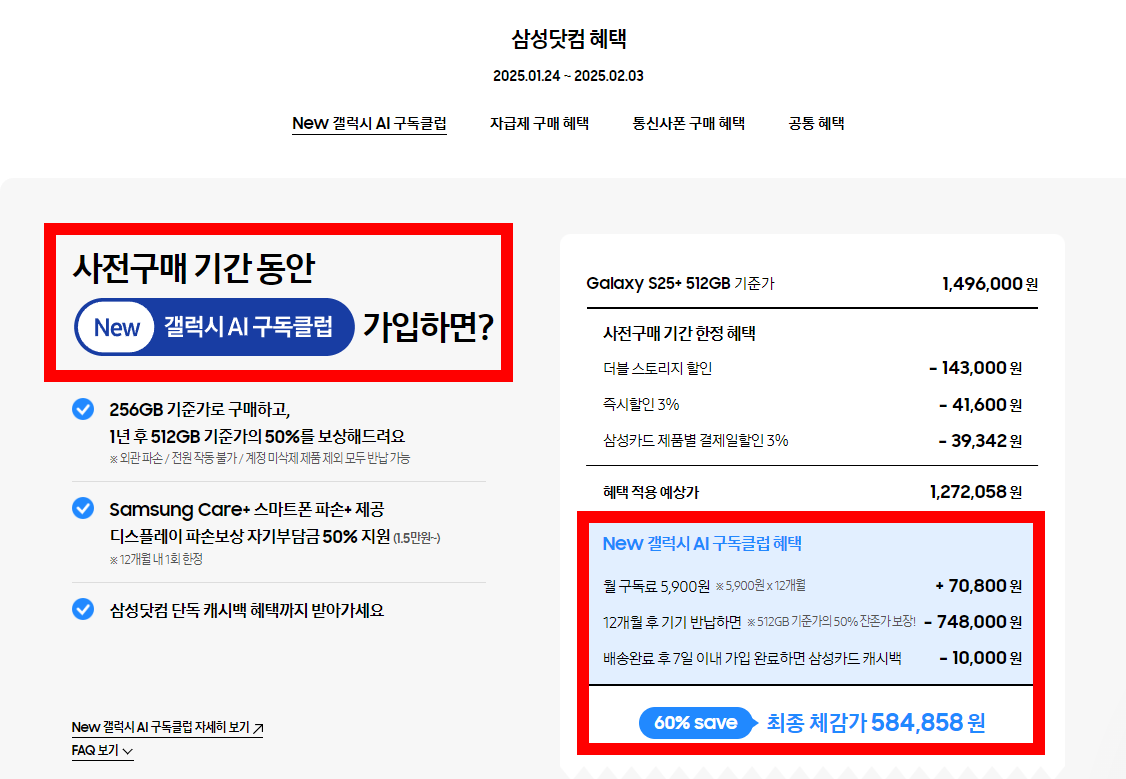This screenshot has width=1126, height=779.
Task: Click the 12개월 후 기기 반납하면 label
Action: pyautogui.click(x=672, y=622)
